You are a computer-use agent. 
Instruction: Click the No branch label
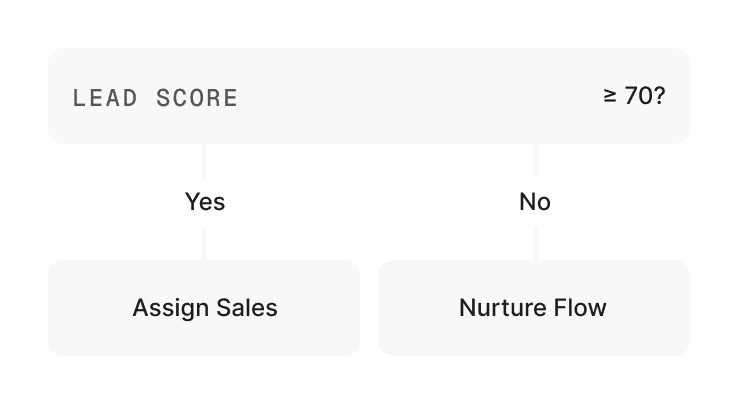(535, 202)
